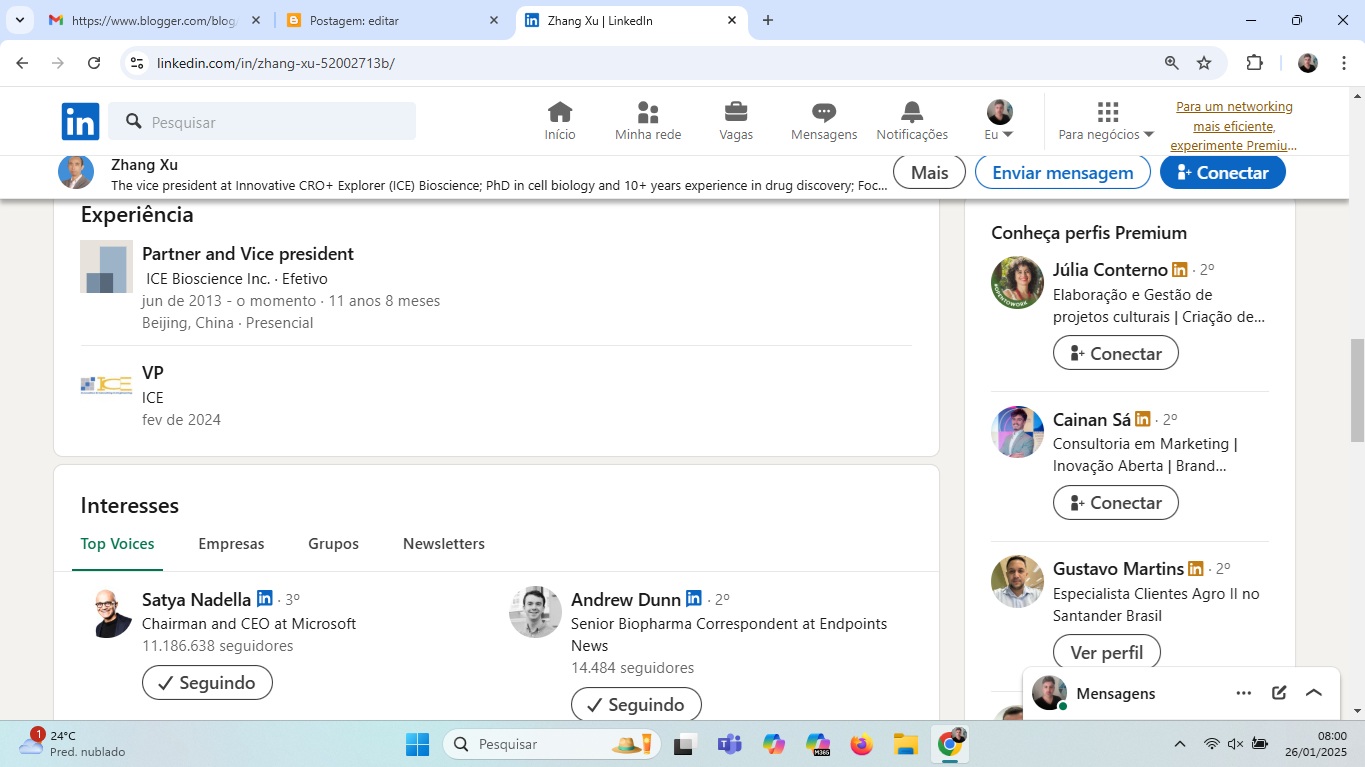Open a new browser tab
This screenshot has height=767, width=1365.
pos(768,20)
